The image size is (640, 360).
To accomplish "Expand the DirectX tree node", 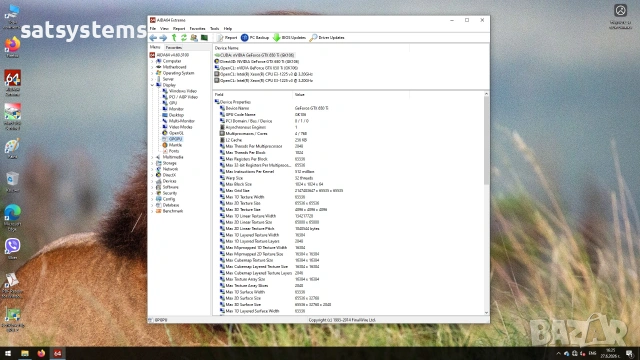I will click(x=153, y=175).
